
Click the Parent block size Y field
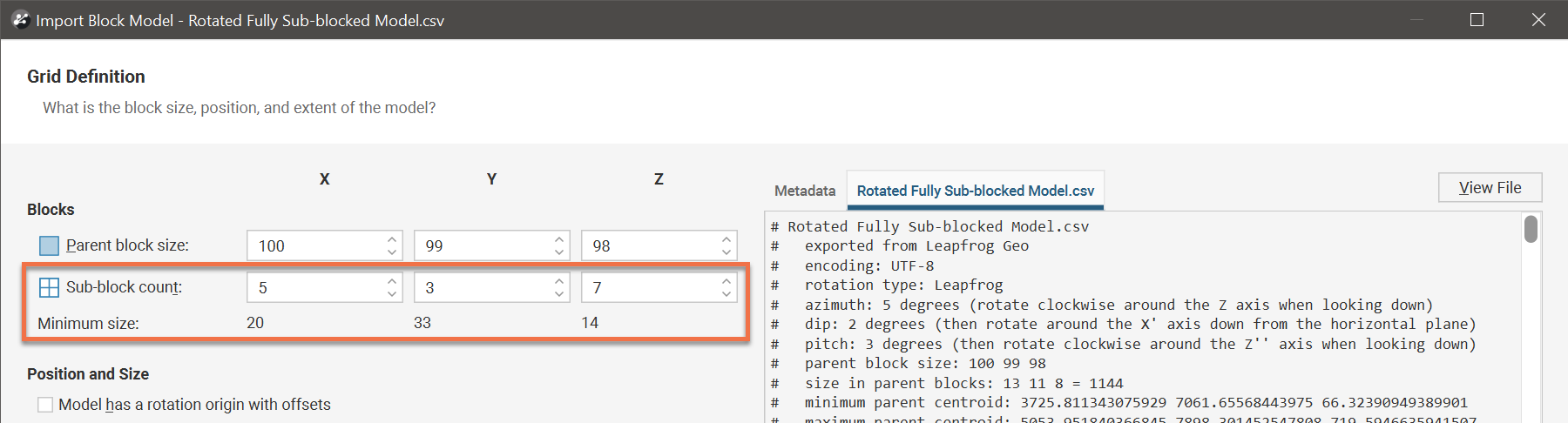pyautogui.click(x=483, y=245)
